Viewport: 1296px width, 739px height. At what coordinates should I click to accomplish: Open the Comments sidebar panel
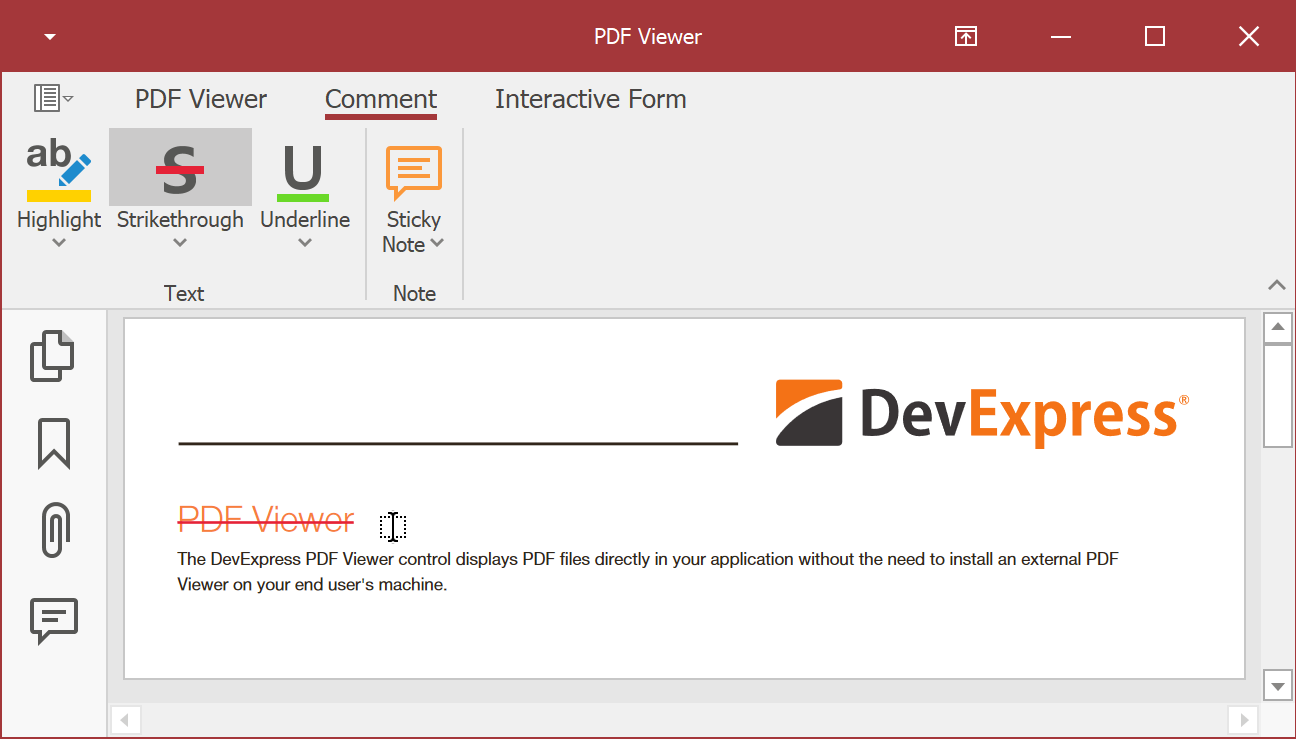click(x=53, y=620)
